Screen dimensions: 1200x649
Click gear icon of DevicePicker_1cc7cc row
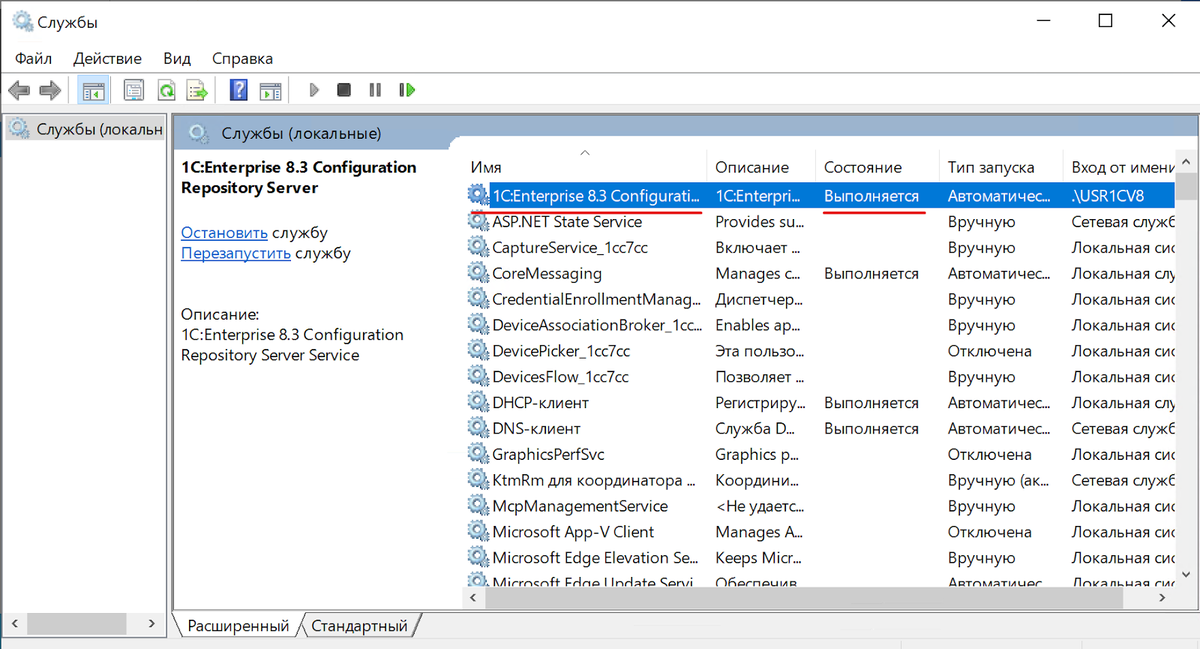478,351
